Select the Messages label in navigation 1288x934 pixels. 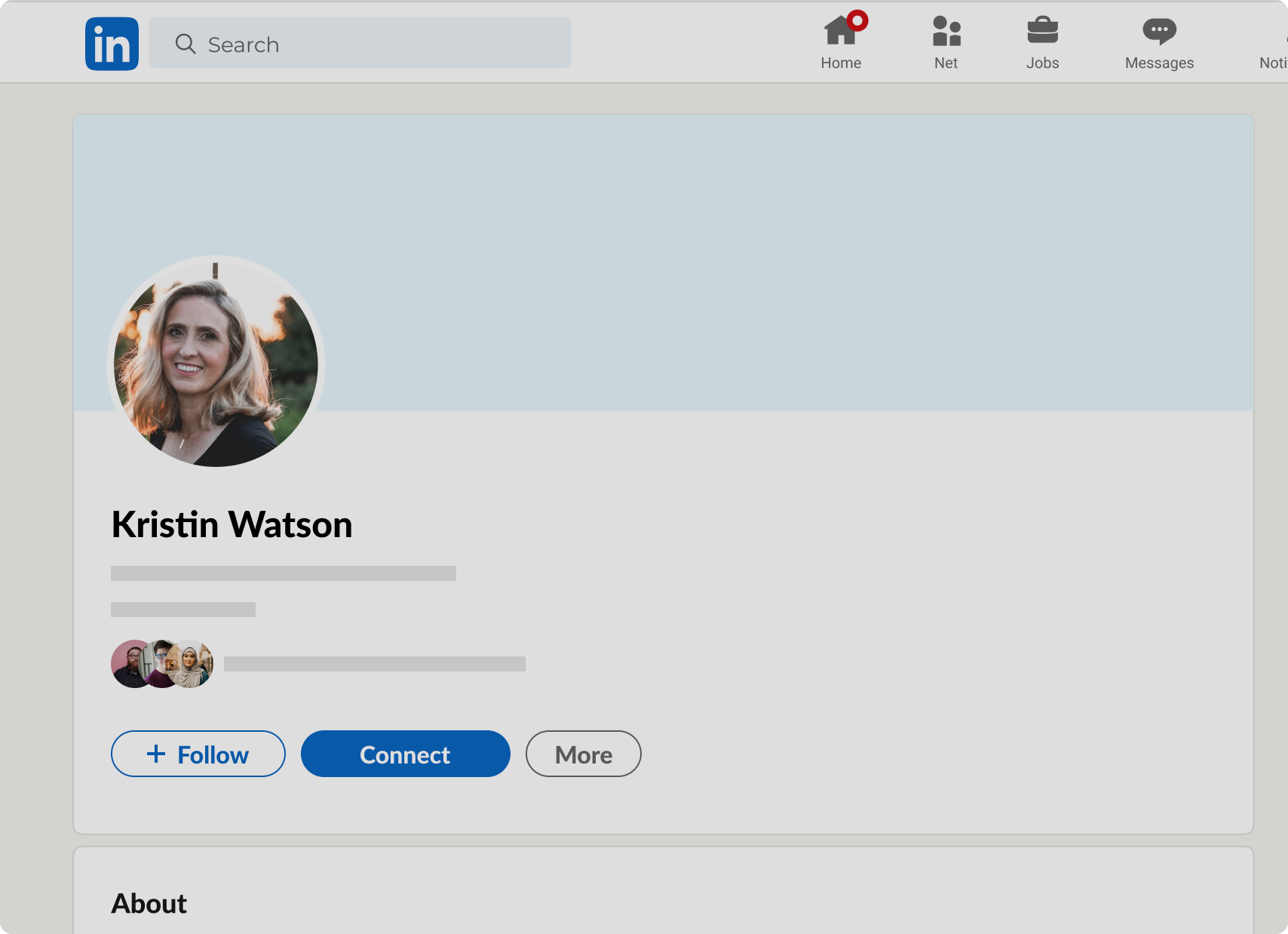(x=1159, y=63)
